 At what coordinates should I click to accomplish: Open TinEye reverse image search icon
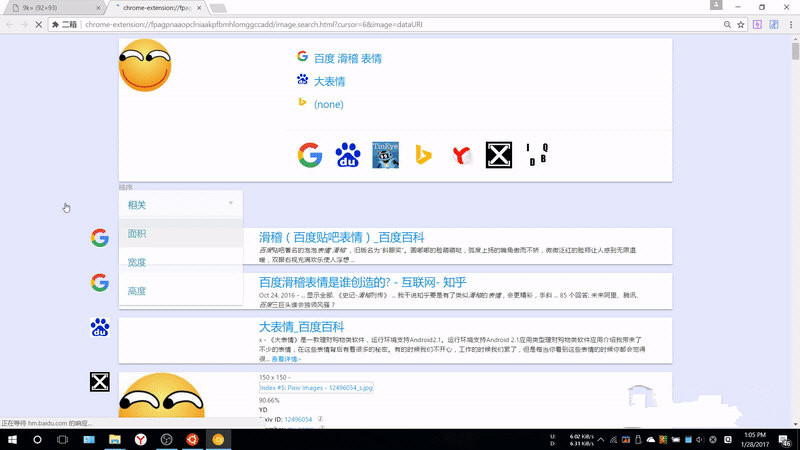click(385, 155)
